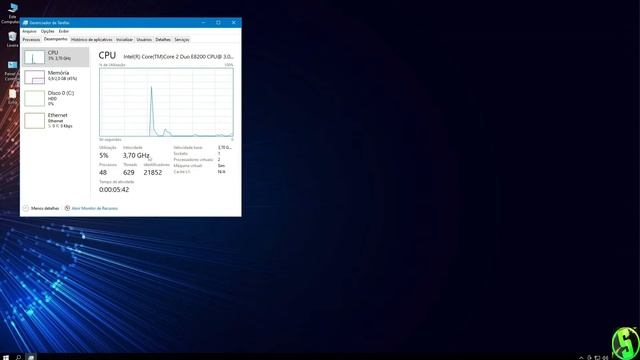
Task: Click the 21852 handles value
Action: [x=153, y=173]
